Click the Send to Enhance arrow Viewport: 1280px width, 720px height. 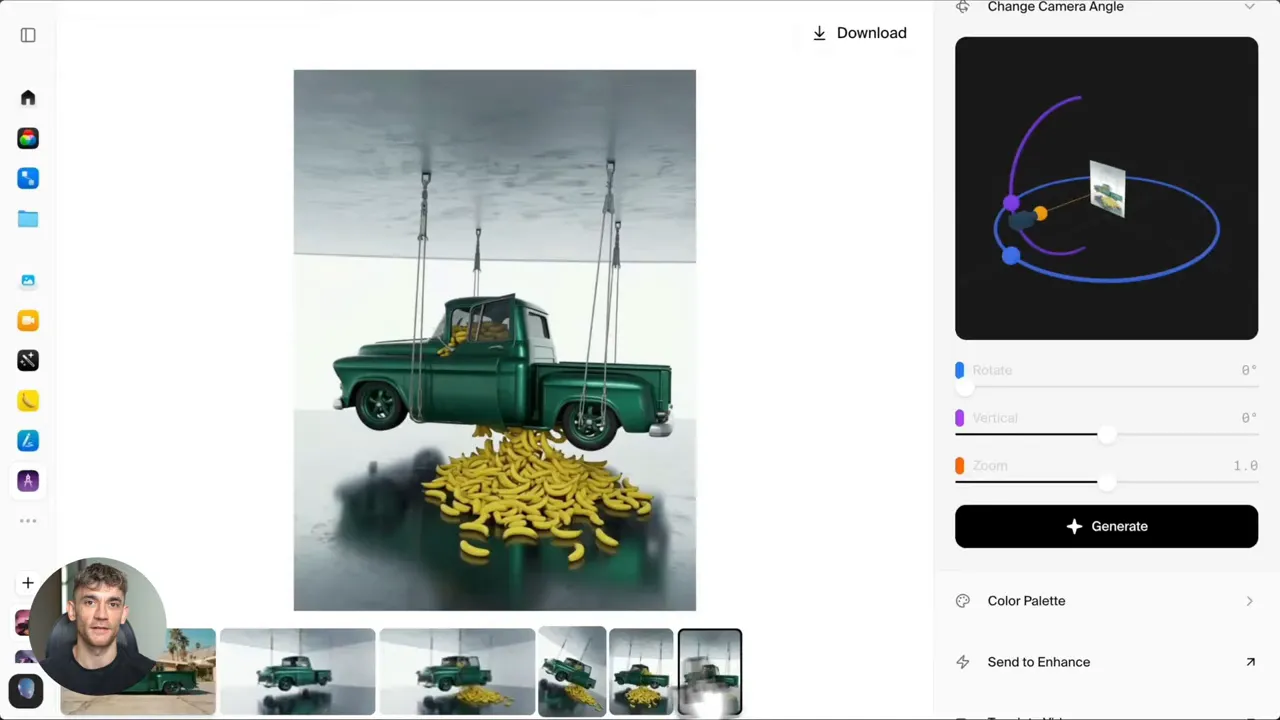coord(1250,662)
